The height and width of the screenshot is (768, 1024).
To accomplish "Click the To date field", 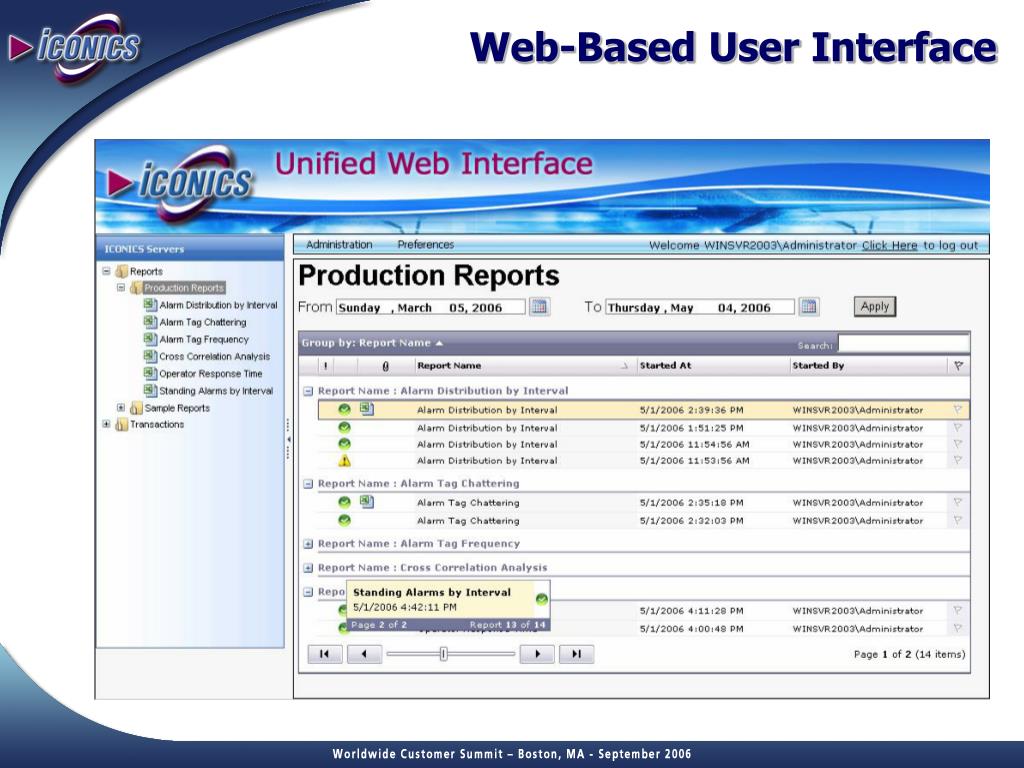I will (x=700, y=307).
